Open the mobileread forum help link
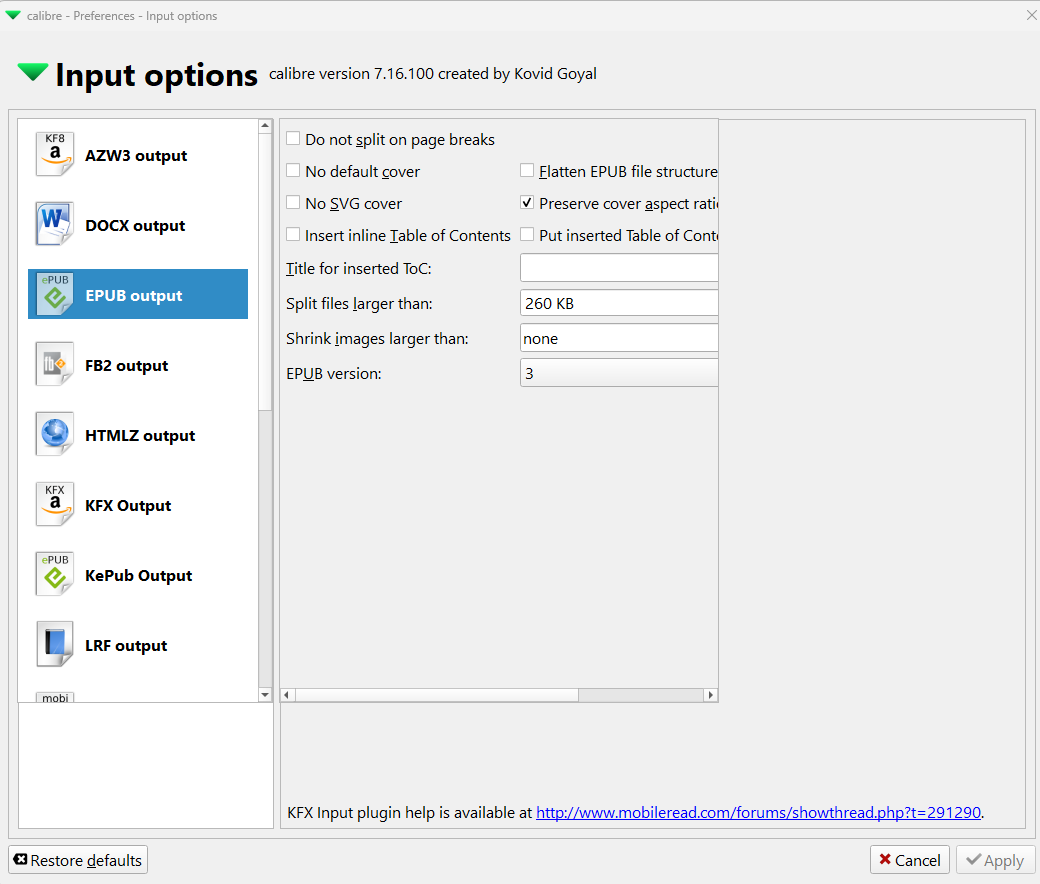The width and height of the screenshot is (1040, 884). [758, 813]
